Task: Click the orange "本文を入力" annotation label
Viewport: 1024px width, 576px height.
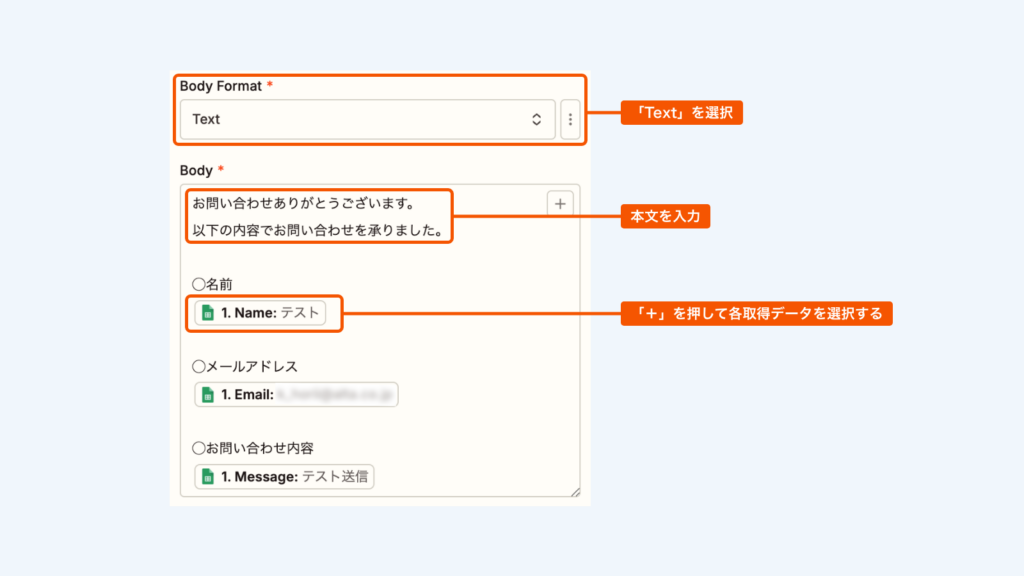Action: [665, 216]
